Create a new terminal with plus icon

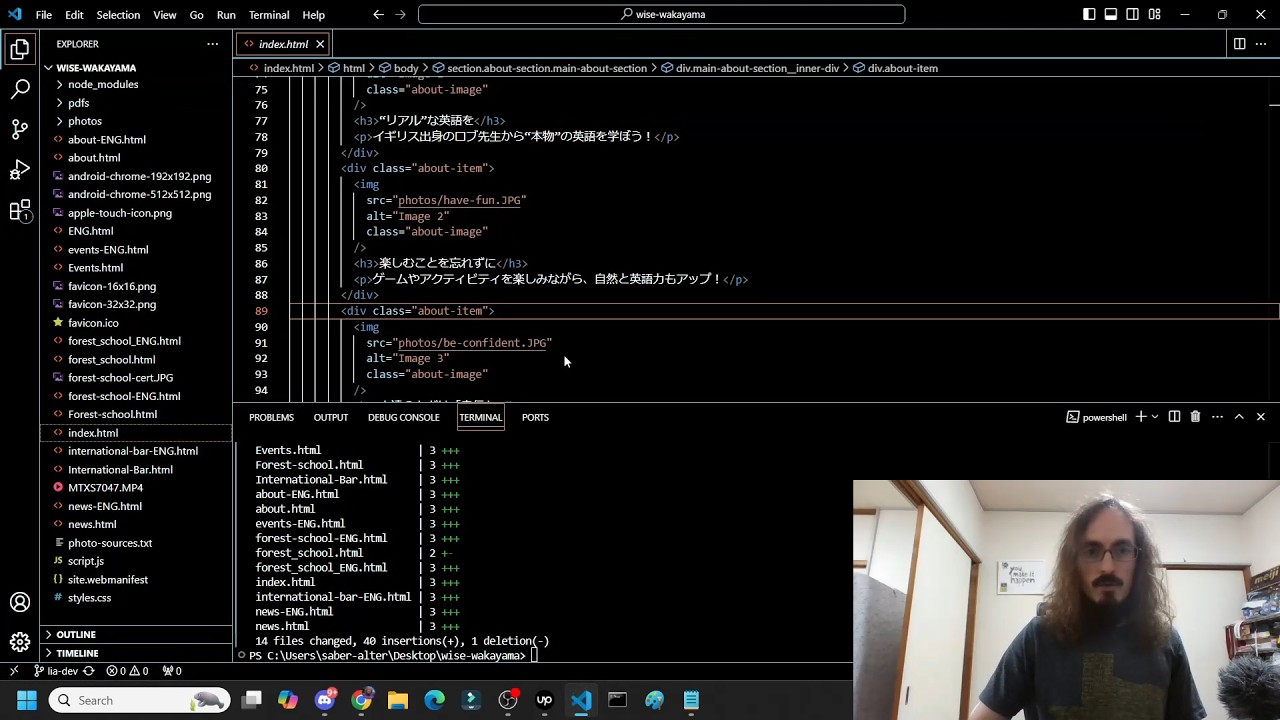click(1140, 417)
